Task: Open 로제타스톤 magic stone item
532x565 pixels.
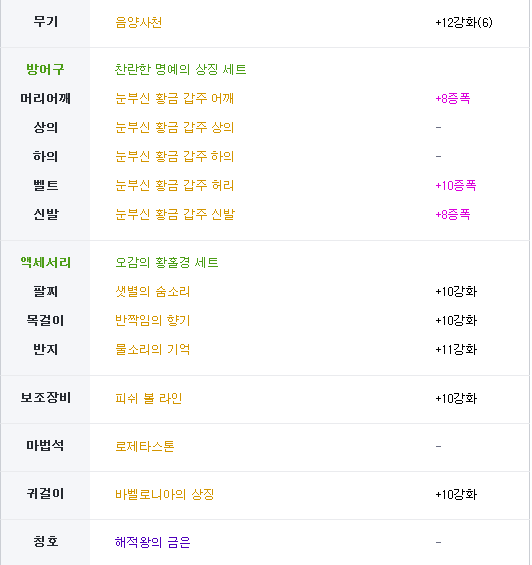Action: 145,446
